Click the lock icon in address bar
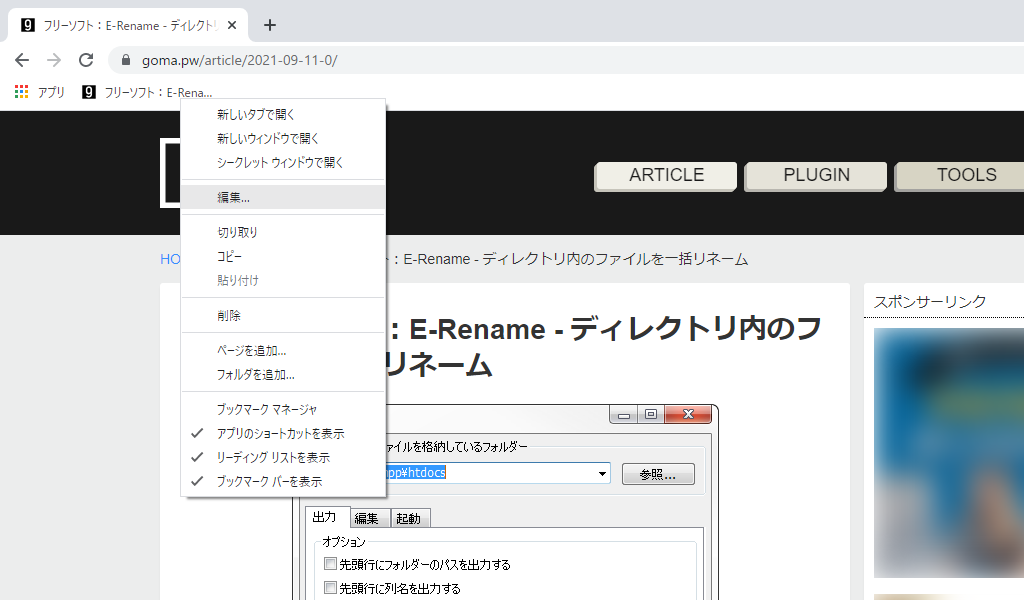 click(x=126, y=60)
